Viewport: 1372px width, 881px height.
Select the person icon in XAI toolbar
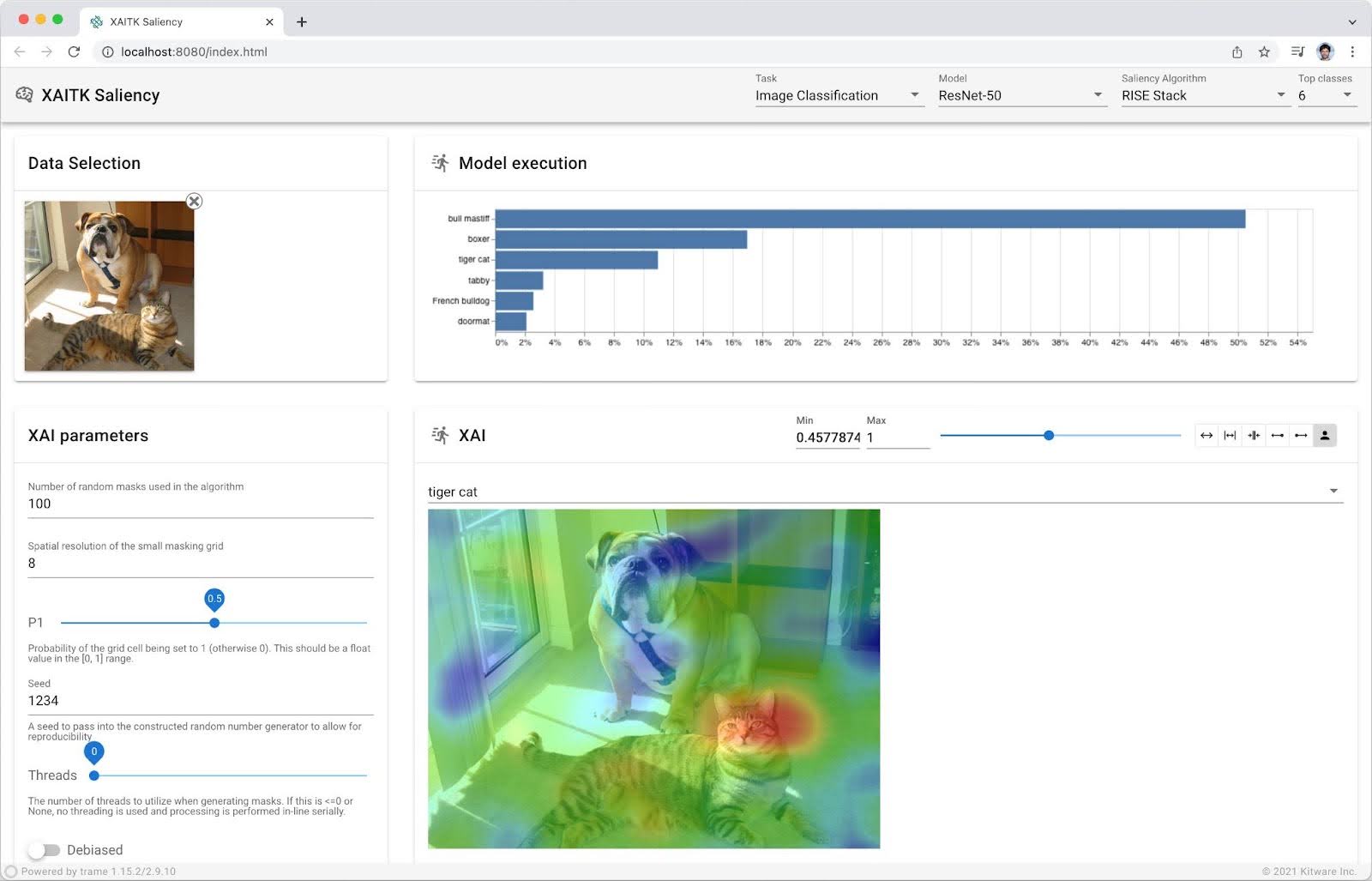1325,436
